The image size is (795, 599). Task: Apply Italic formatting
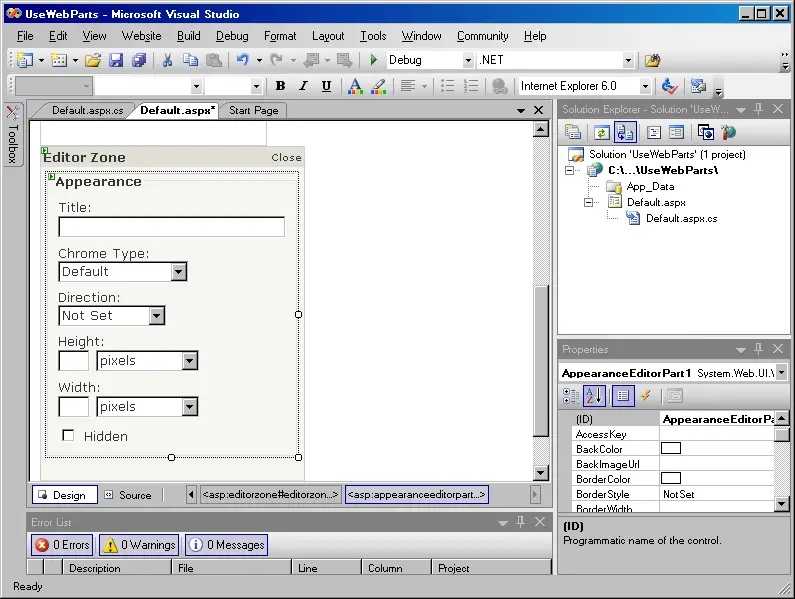pyautogui.click(x=303, y=86)
